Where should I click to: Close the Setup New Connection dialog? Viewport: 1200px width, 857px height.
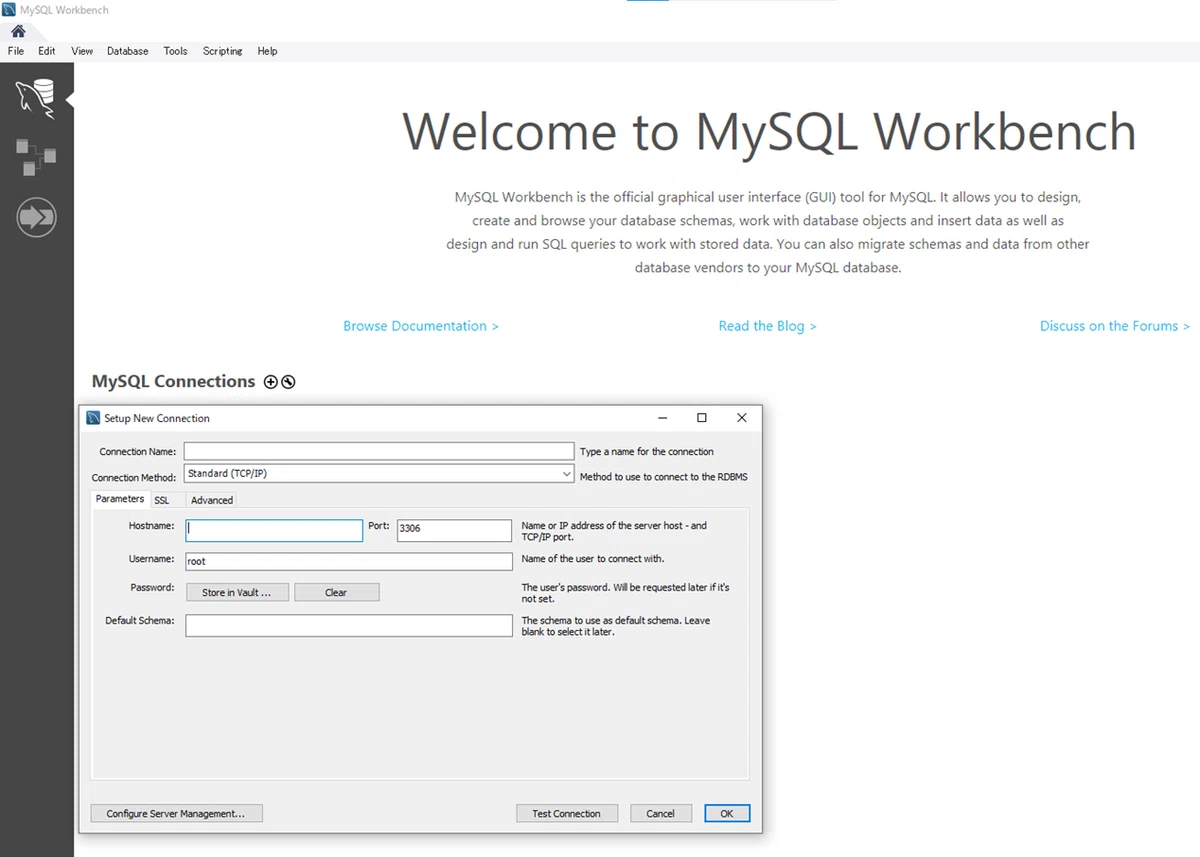pos(741,418)
